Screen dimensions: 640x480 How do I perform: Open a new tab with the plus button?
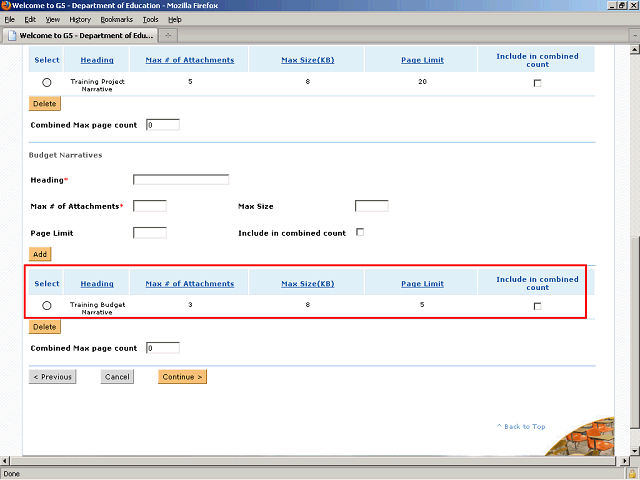(168, 36)
